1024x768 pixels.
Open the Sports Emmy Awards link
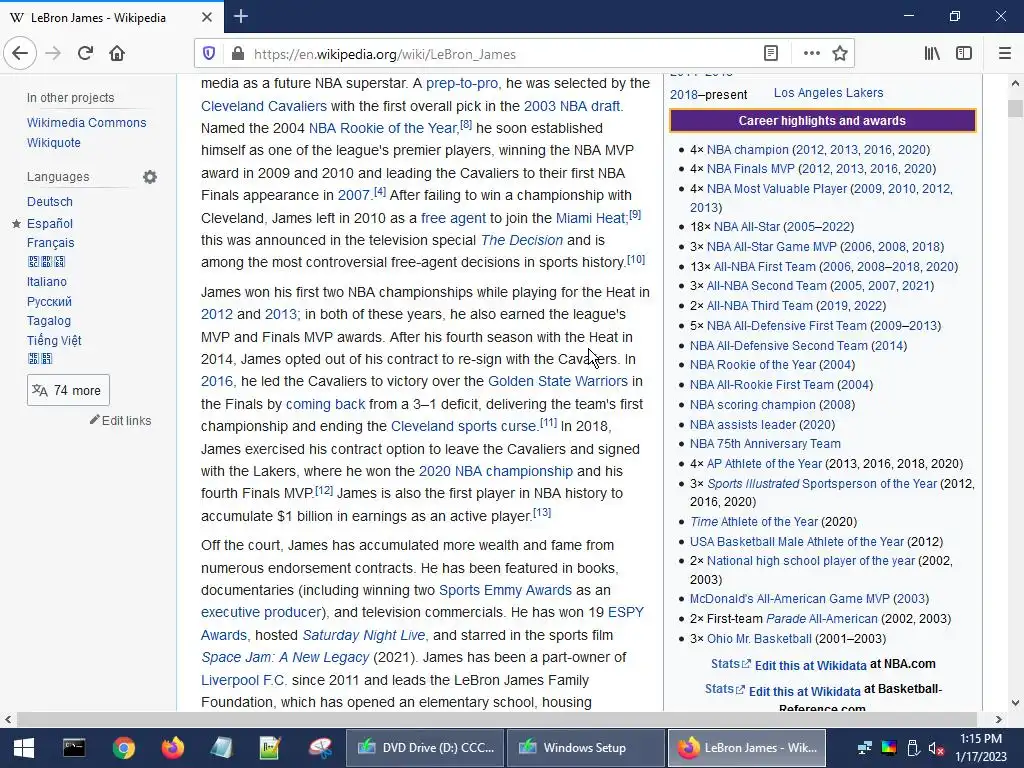coord(505,590)
